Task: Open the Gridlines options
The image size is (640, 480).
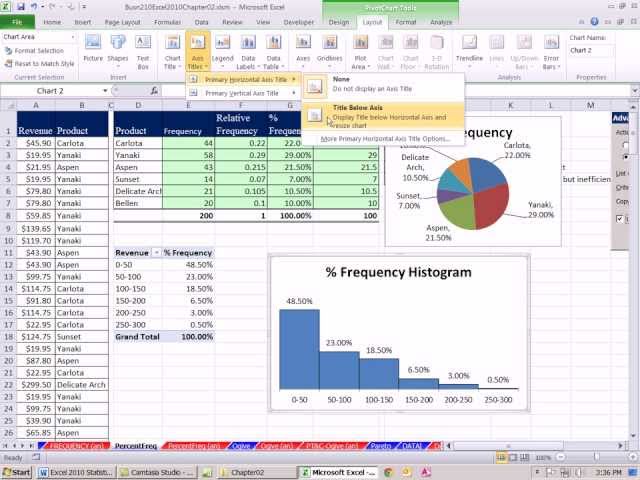Action: pos(329,51)
